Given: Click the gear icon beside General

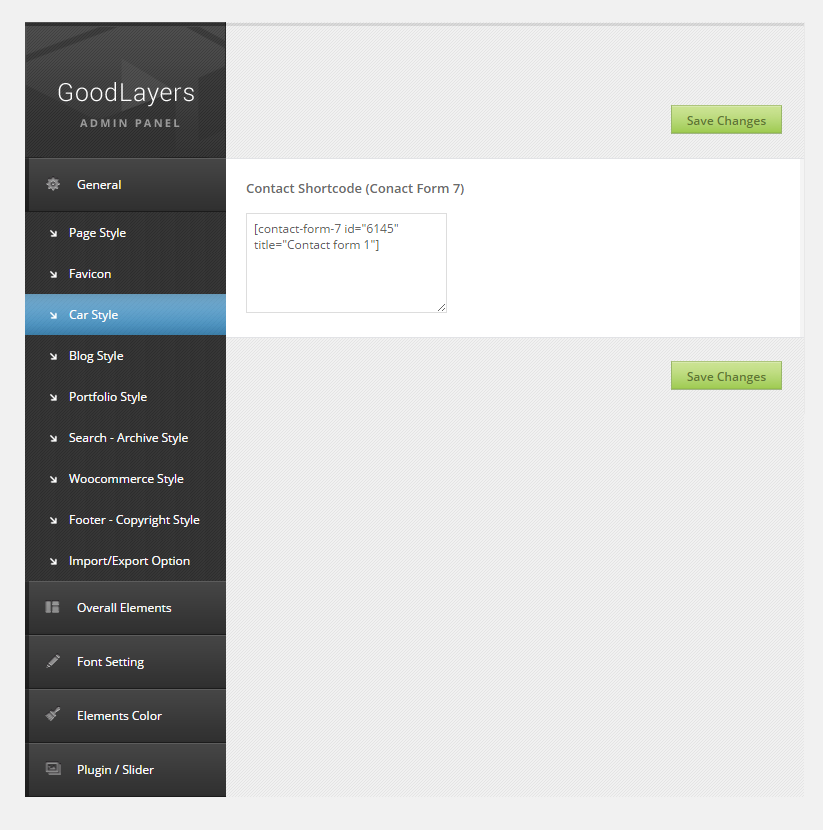Looking at the screenshot, I should coord(53,184).
